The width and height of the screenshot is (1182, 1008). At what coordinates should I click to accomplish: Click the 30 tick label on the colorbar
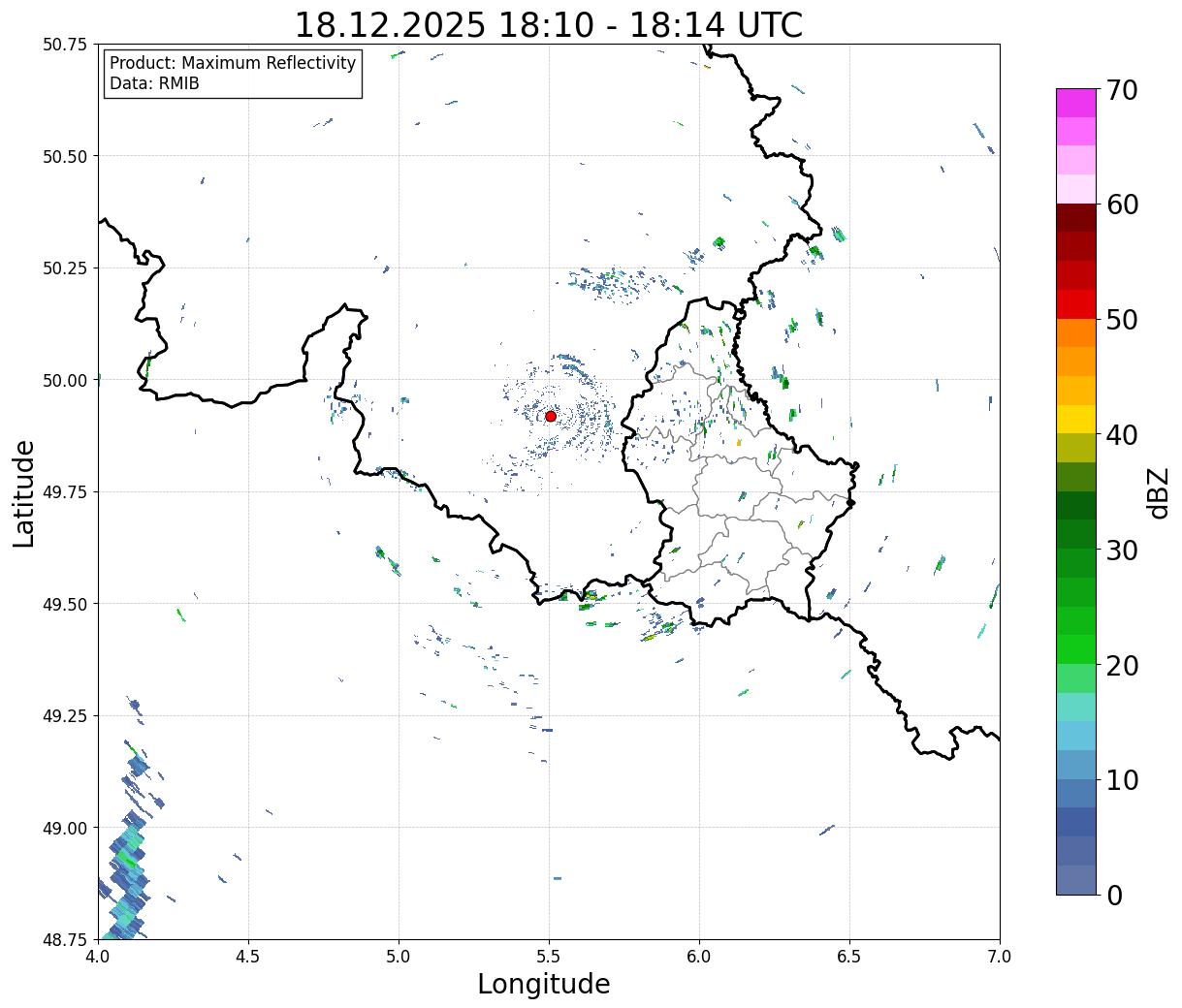1122,551
